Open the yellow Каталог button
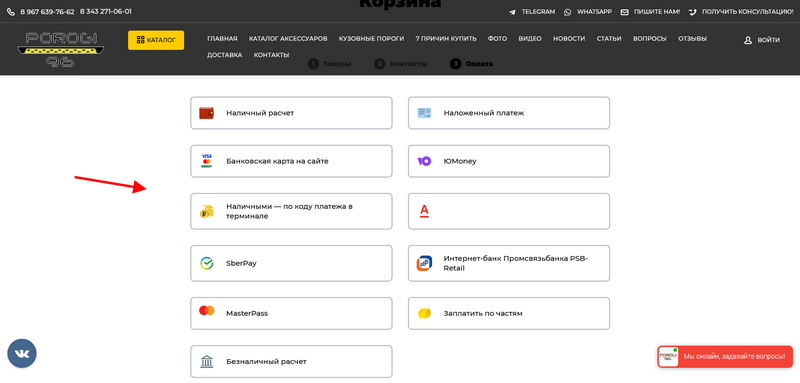 tap(156, 40)
